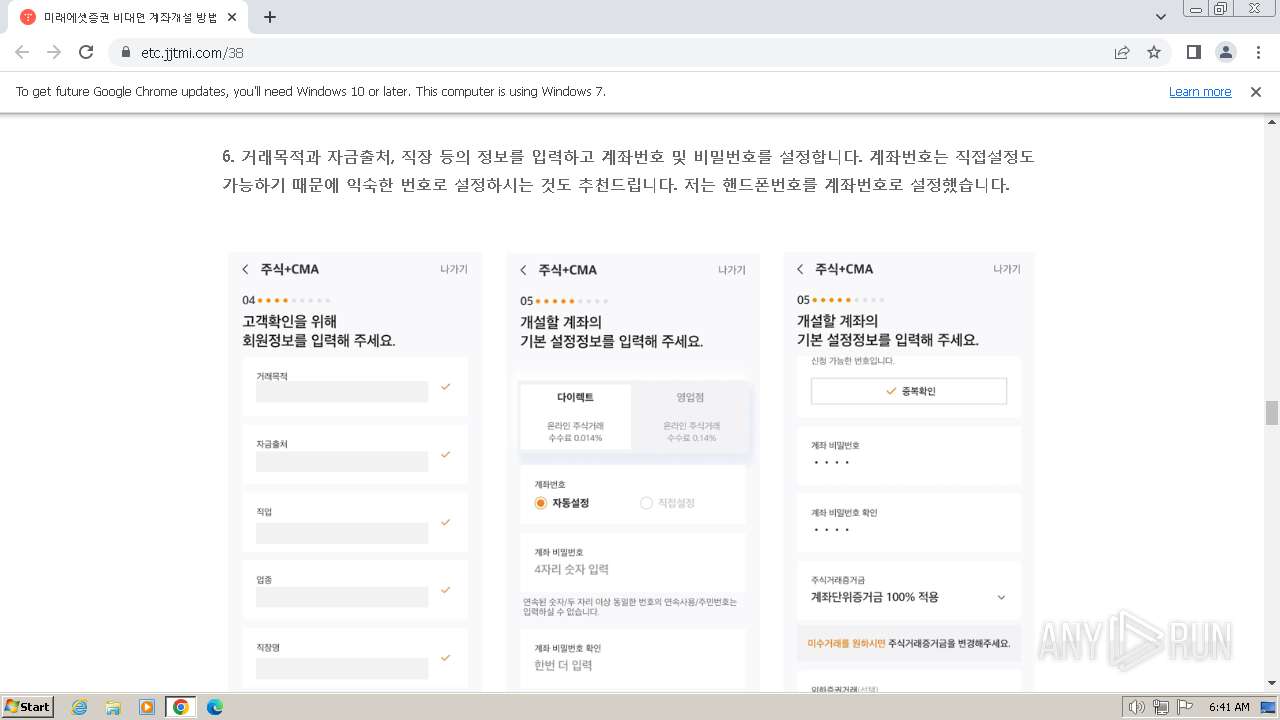Open the Learn more link
The width and height of the screenshot is (1280, 720).
click(x=1200, y=91)
